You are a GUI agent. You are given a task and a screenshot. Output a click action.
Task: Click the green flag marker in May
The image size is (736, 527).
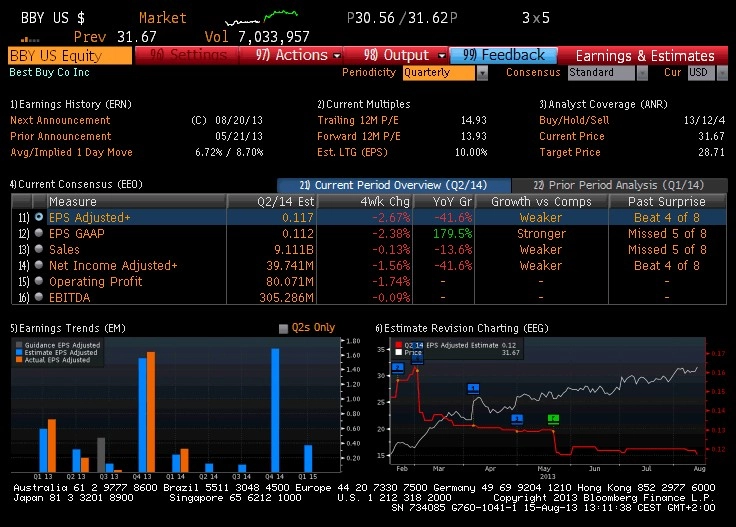pos(553,419)
